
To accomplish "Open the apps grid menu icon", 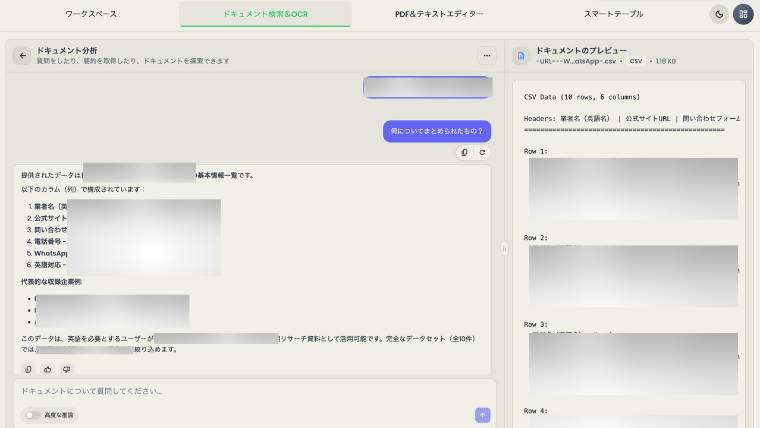I will (x=743, y=14).
